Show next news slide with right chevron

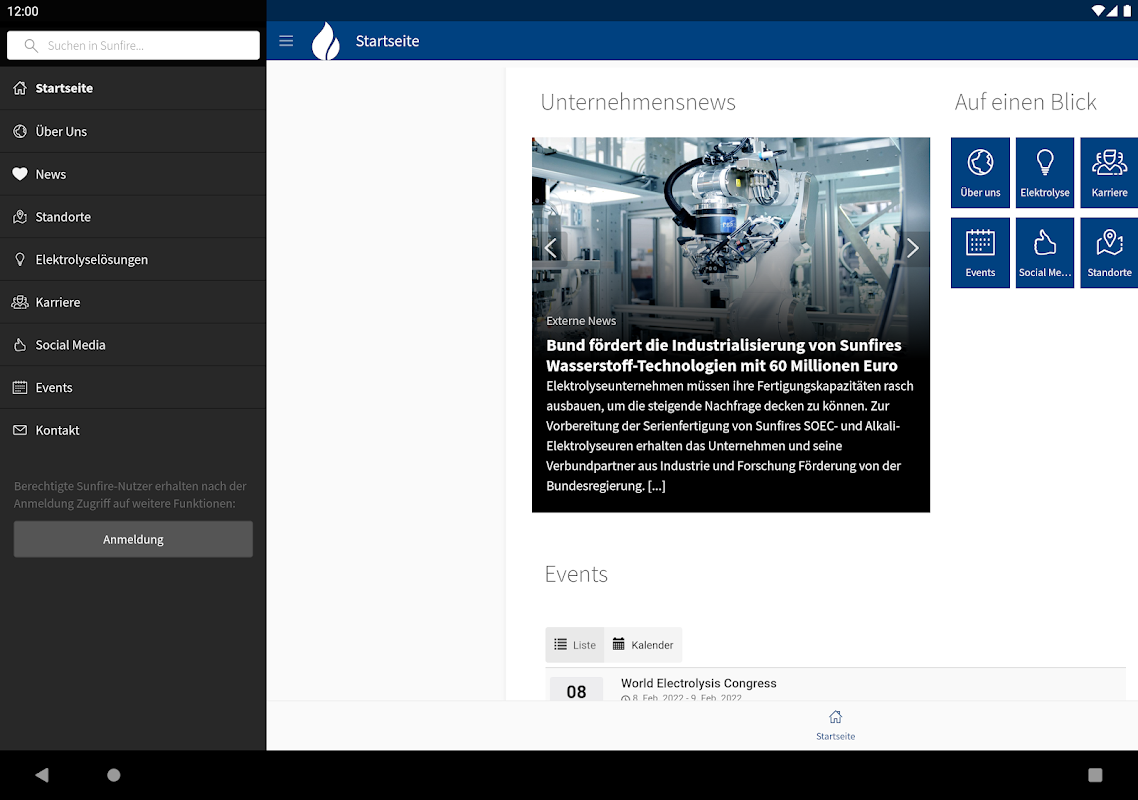pyautogui.click(x=912, y=248)
